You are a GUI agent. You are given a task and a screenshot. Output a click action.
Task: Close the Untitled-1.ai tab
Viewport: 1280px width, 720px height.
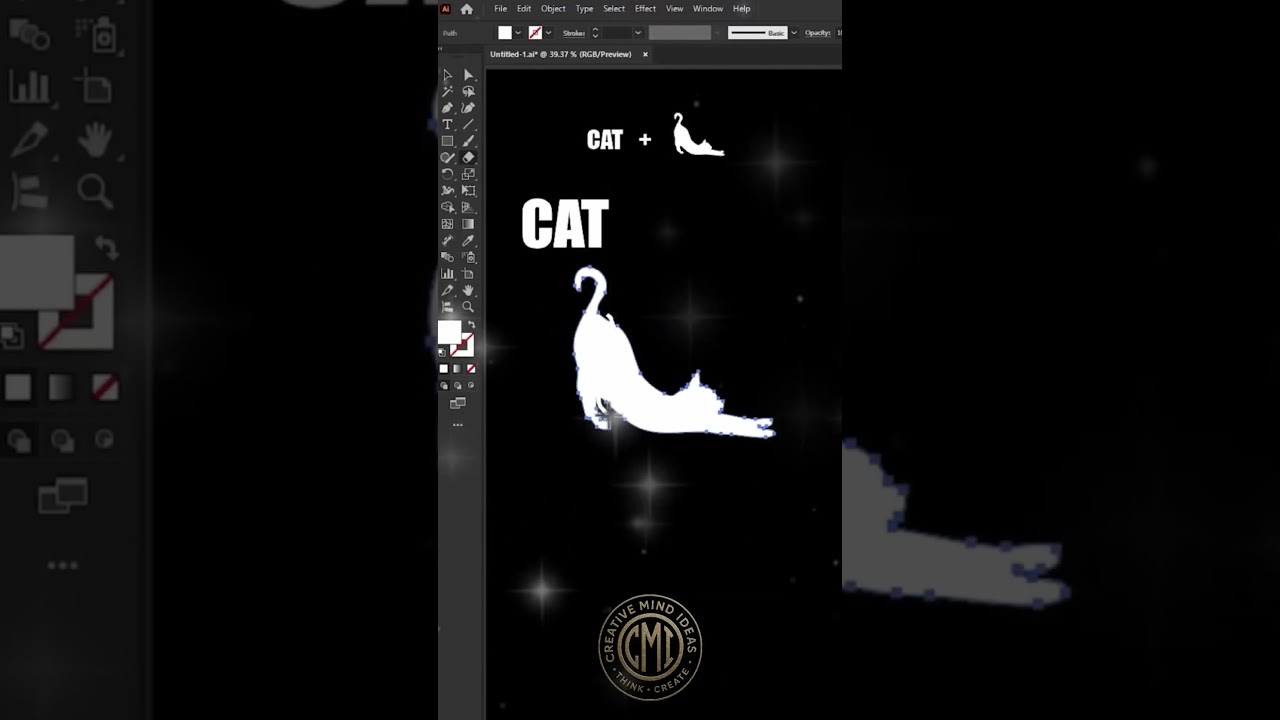[x=645, y=54]
